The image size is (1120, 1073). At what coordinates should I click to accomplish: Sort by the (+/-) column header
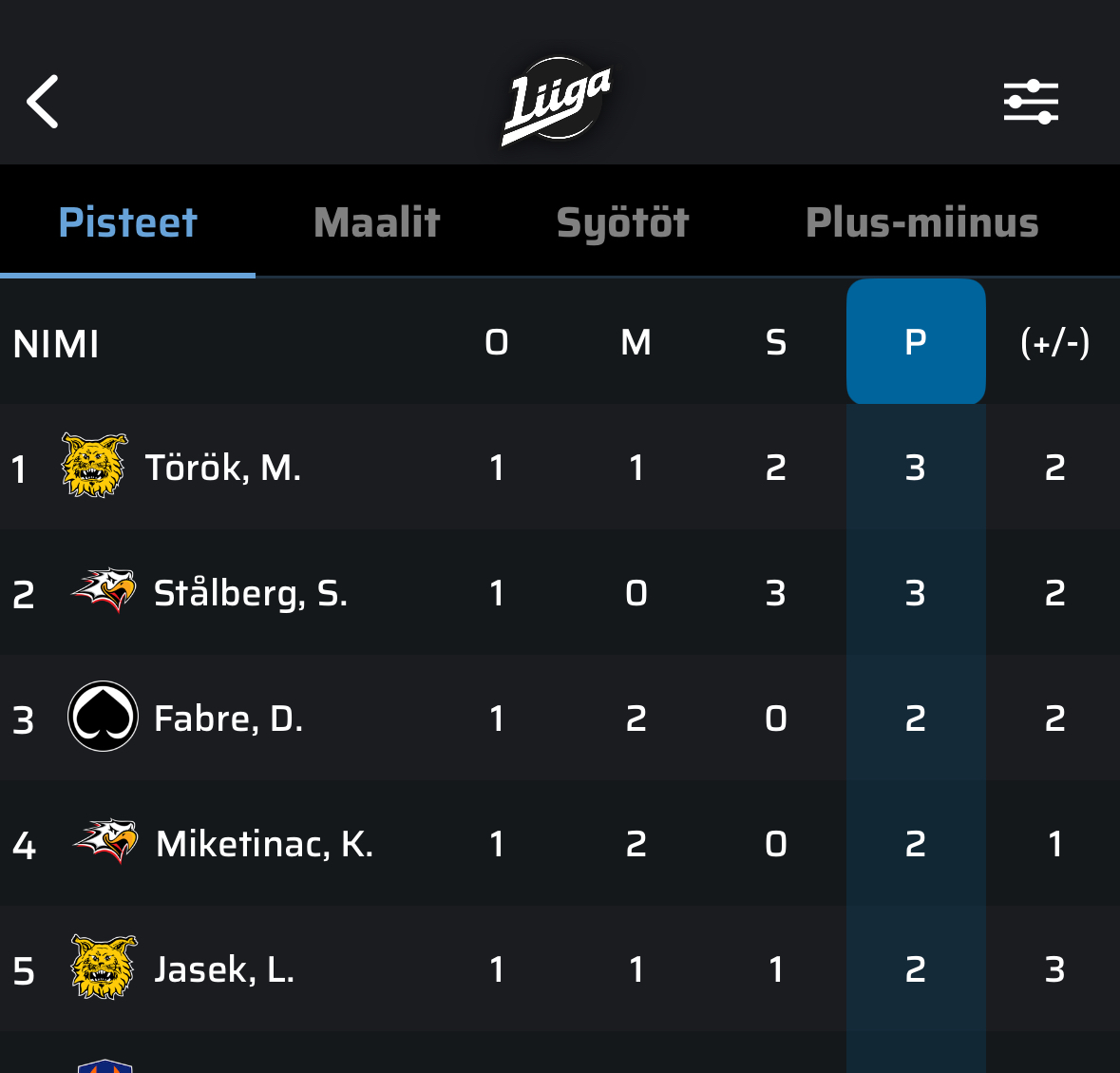coord(1055,342)
